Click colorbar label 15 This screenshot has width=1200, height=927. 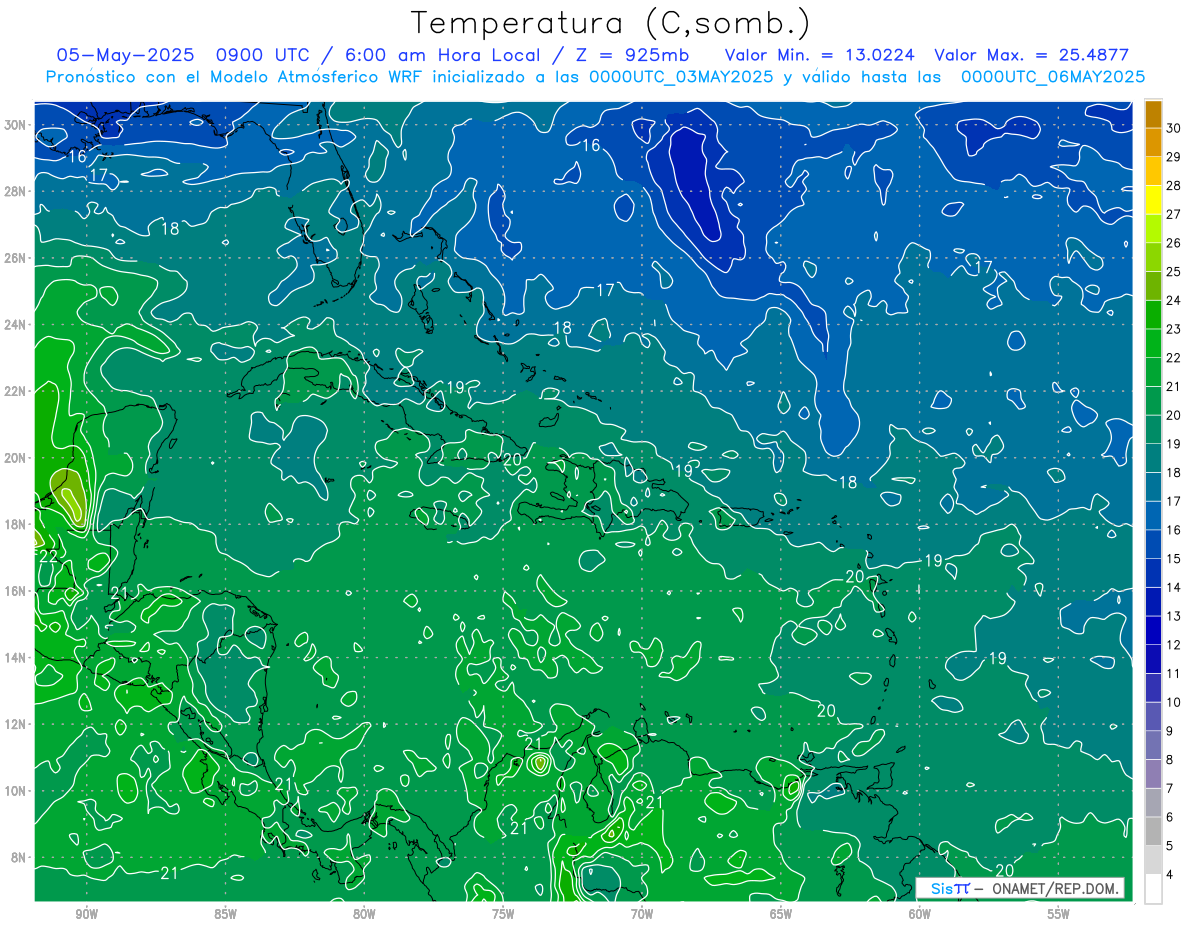(1174, 558)
